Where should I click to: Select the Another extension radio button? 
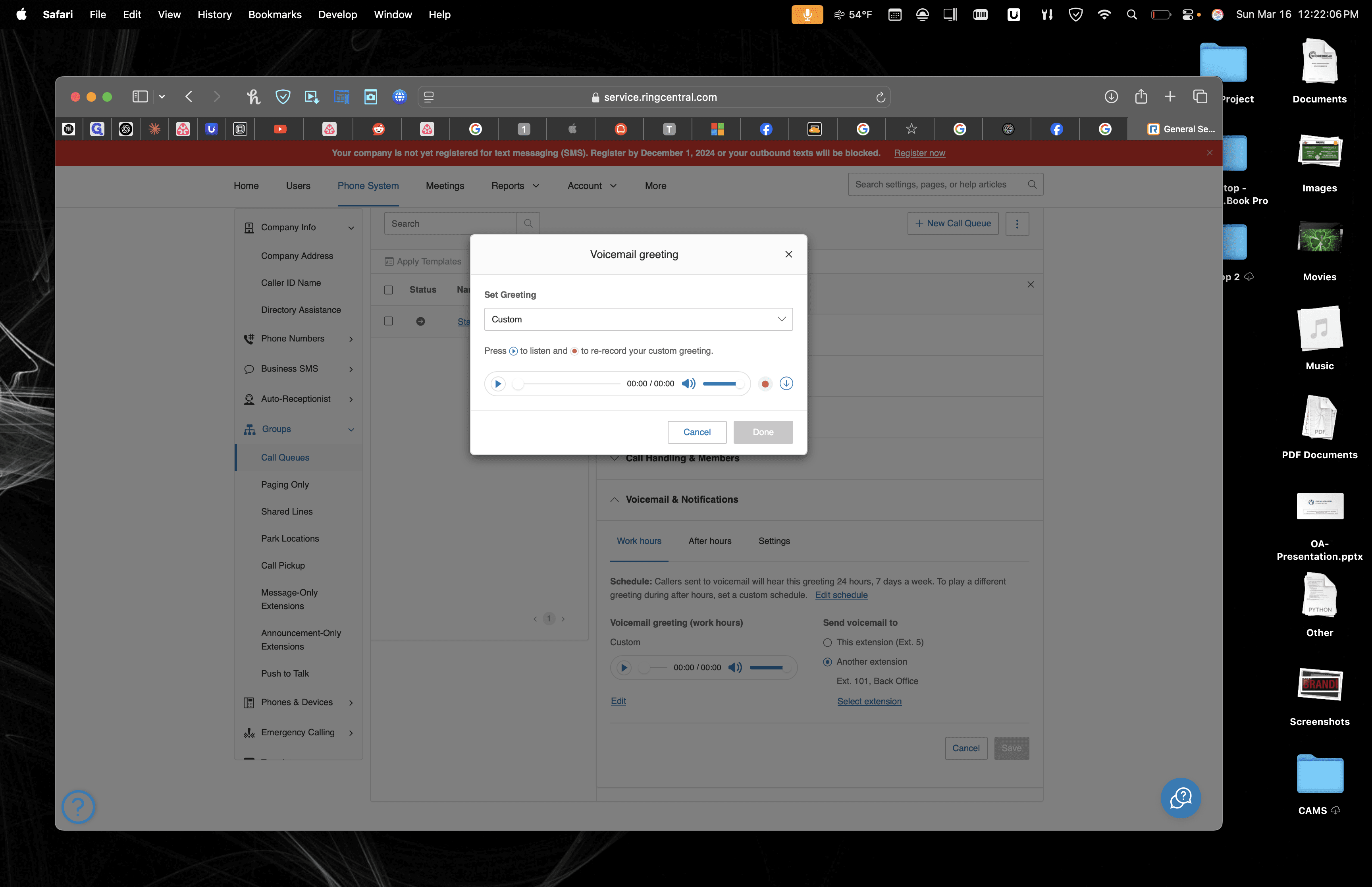[x=827, y=662]
